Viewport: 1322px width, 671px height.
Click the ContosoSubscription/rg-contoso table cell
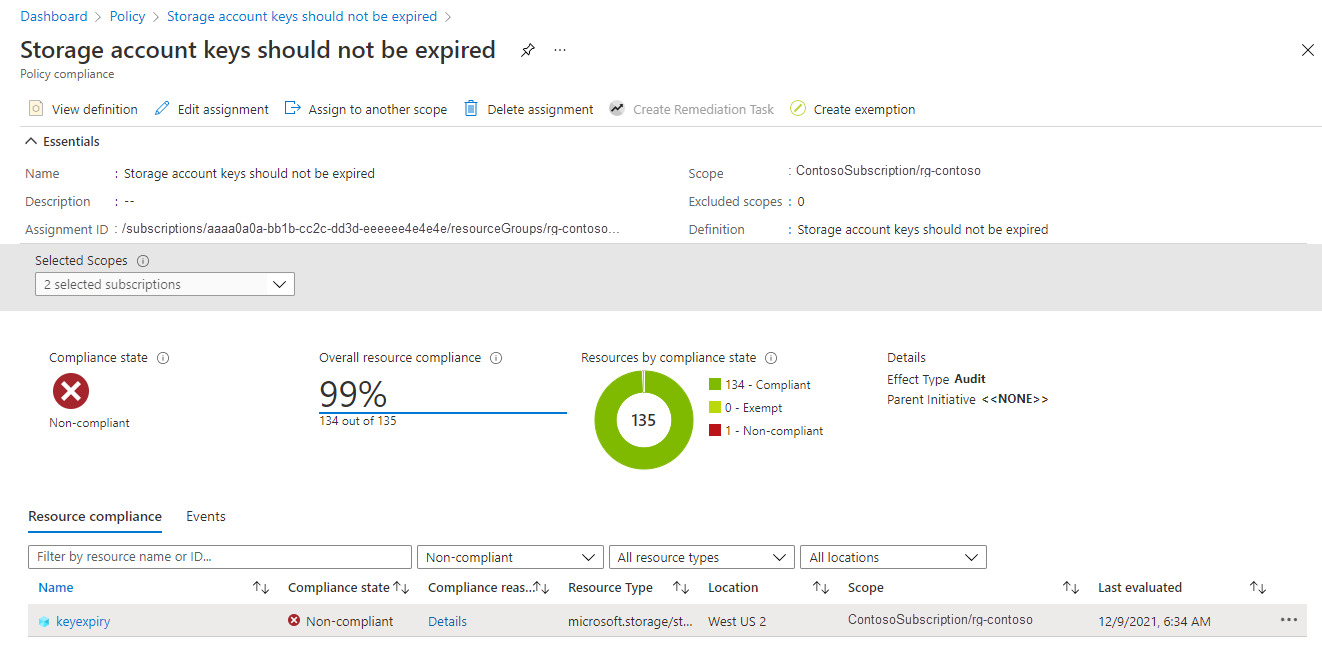[940, 620]
